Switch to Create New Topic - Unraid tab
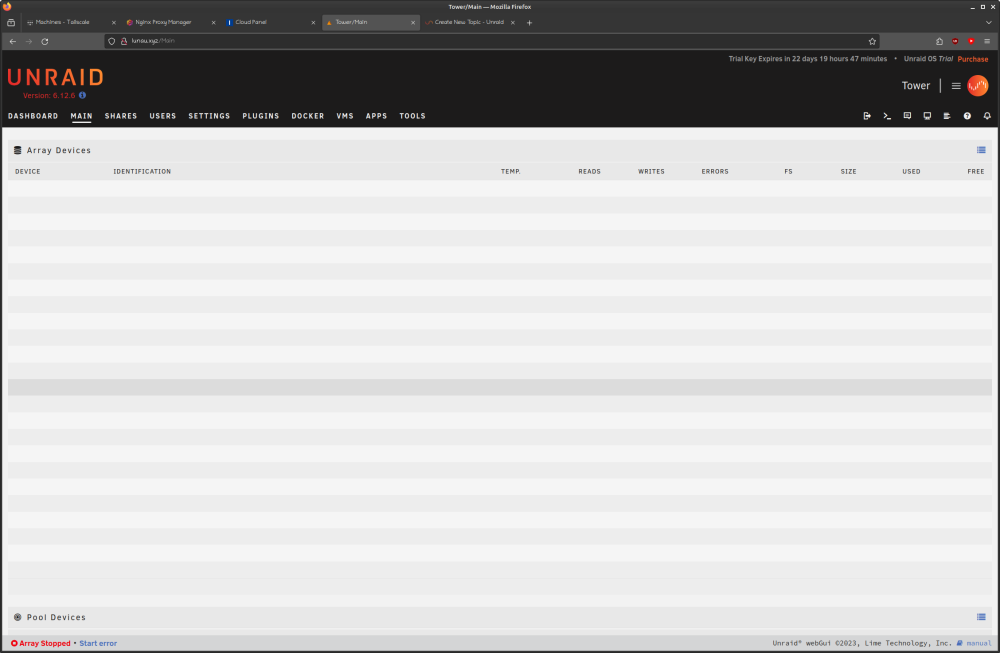Image resolution: width=1000 pixels, height=653 pixels. coord(469,22)
